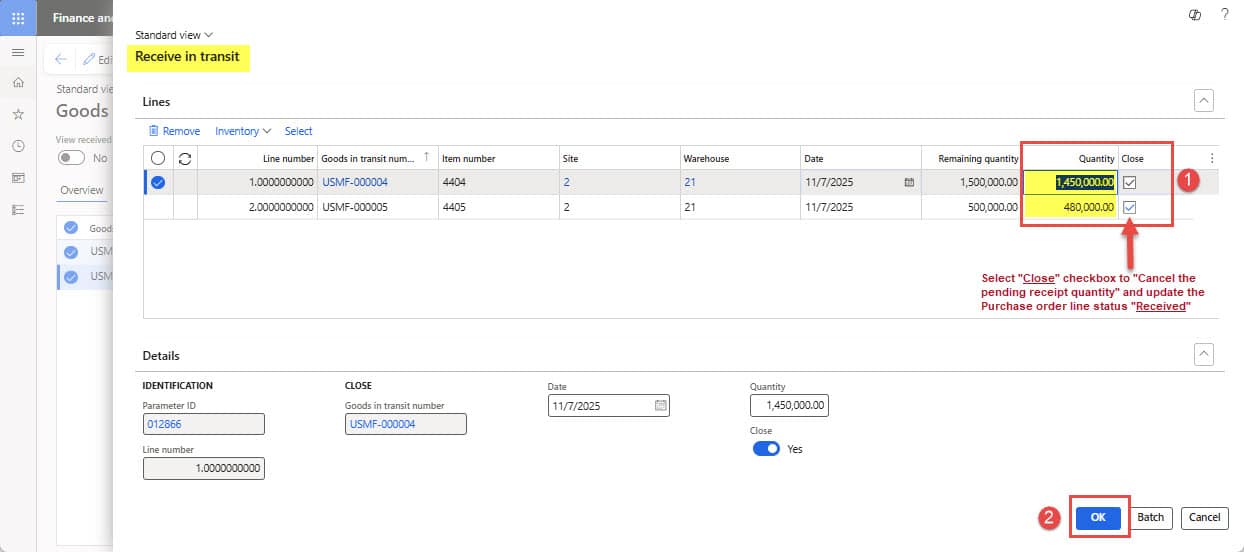Click the hamburger navigation menu icon
Viewport: 1244px width, 552px height.
coord(18,52)
